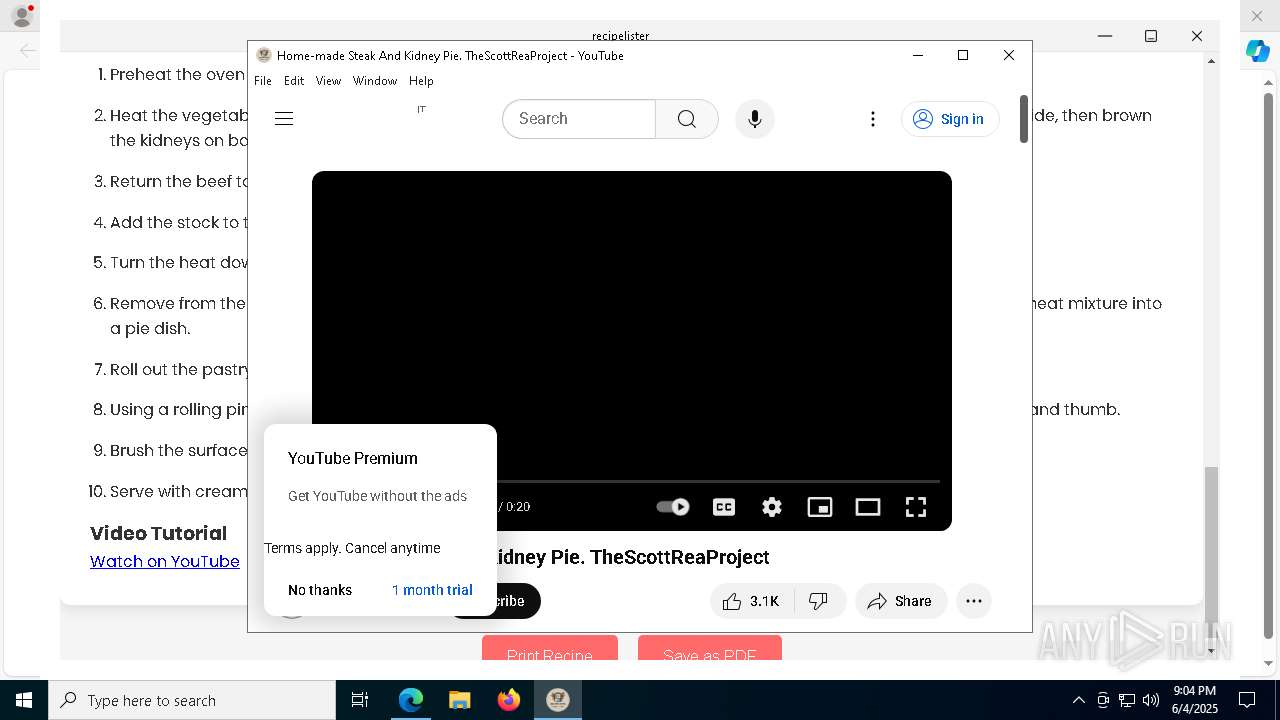The width and height of the screenshot is (1280, 720).
Task: Click the video progress bar
Action: tap(718, 482)
